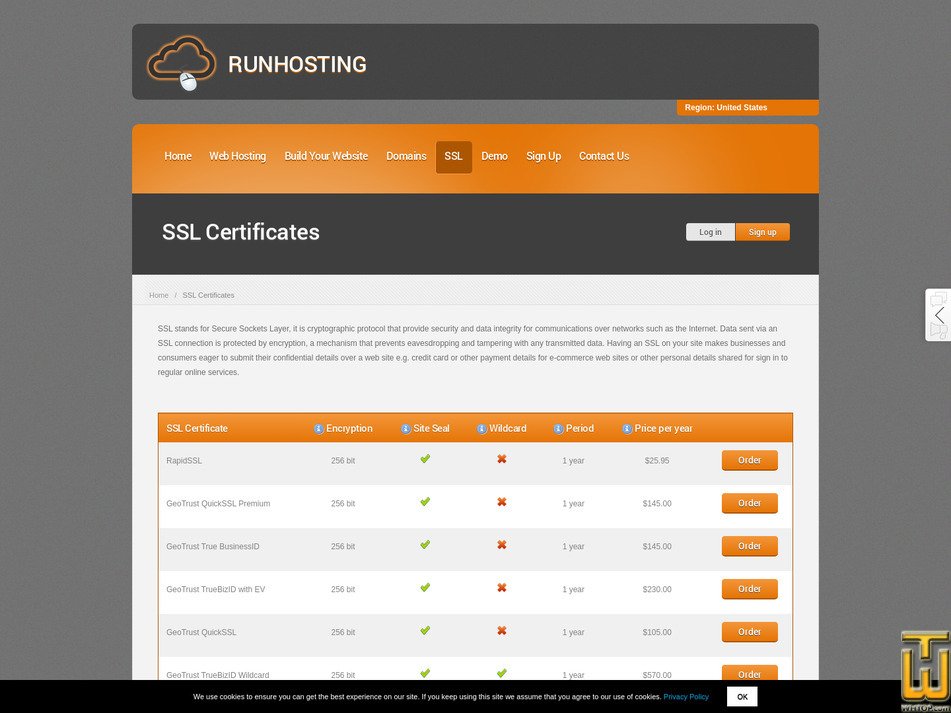The image size is (951, 713).
Task: Switch to the SSL tab in the navigation
Action: [453, 156]
